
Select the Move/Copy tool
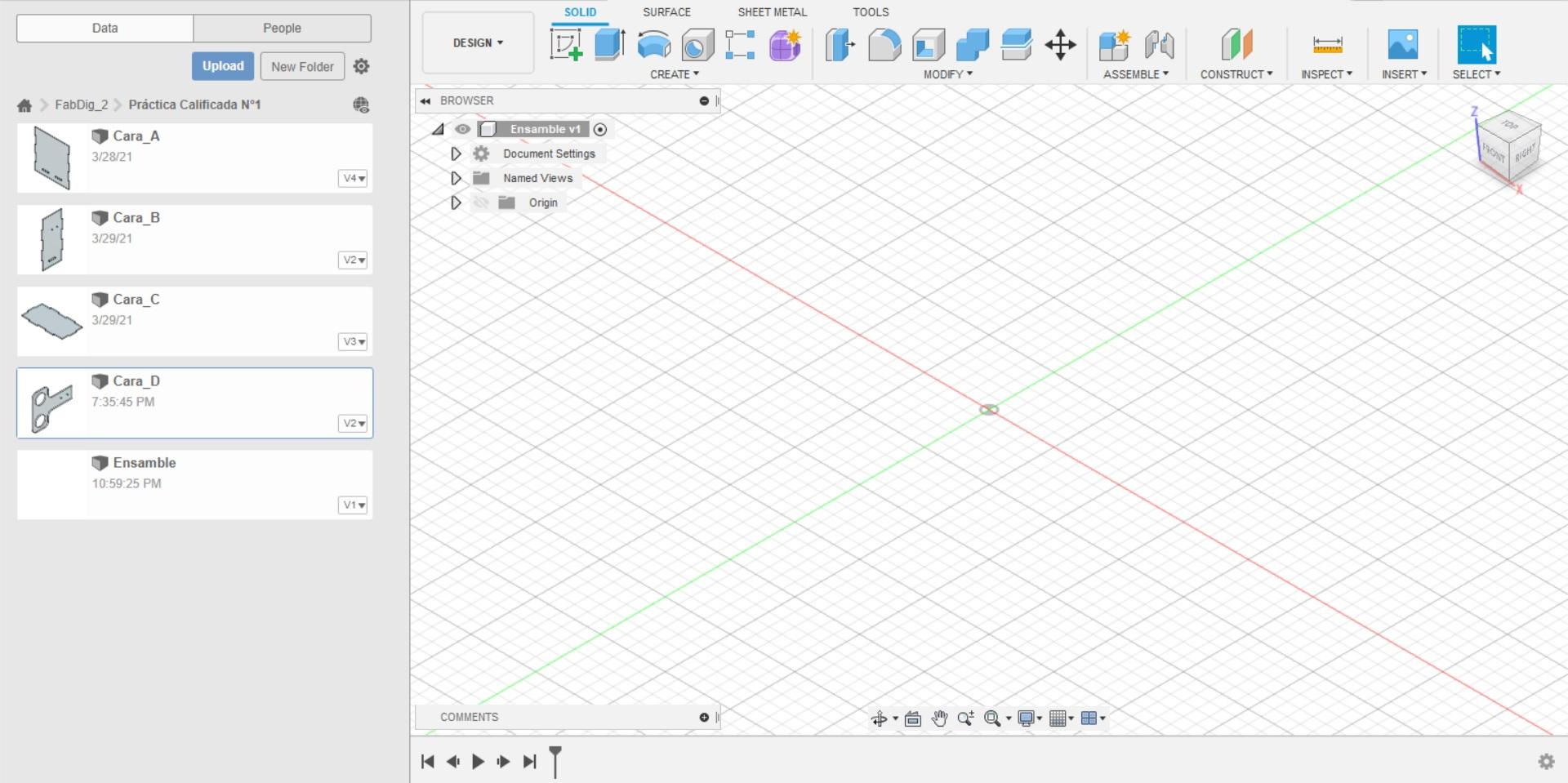tap(1060, 45)
